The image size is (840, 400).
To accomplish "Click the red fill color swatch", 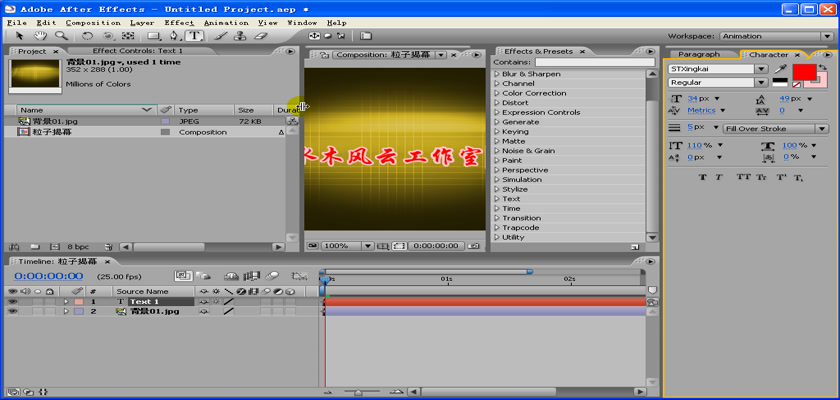I will point(804,72).
